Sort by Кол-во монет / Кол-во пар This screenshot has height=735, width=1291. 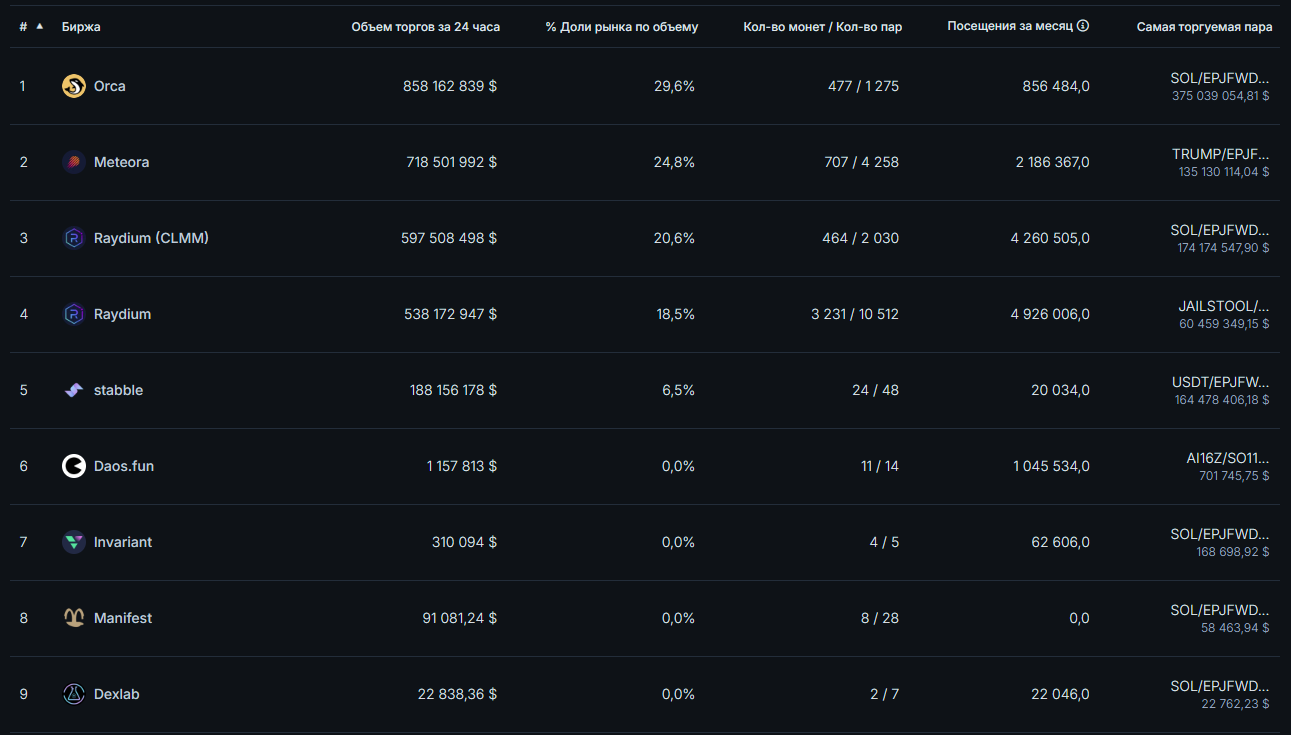click(823, 27)
